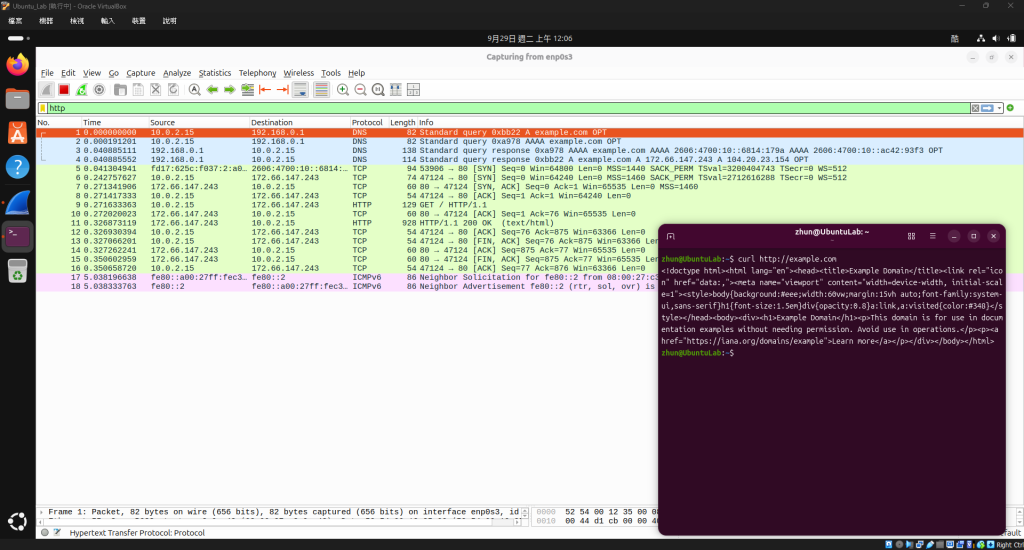Open new tab in terminal window

tap(670, 236)
